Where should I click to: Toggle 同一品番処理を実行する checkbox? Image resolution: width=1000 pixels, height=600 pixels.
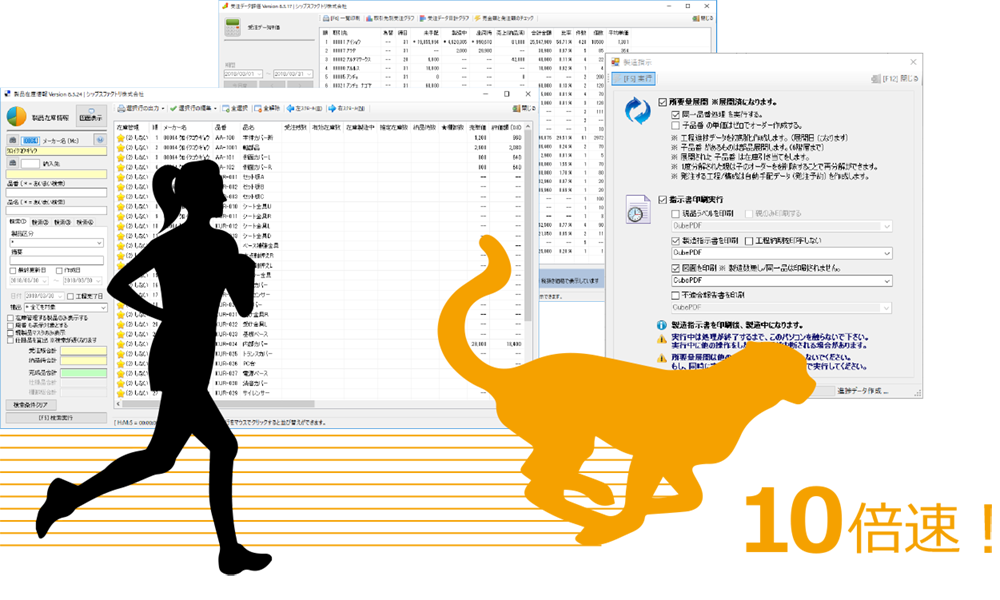675,115
